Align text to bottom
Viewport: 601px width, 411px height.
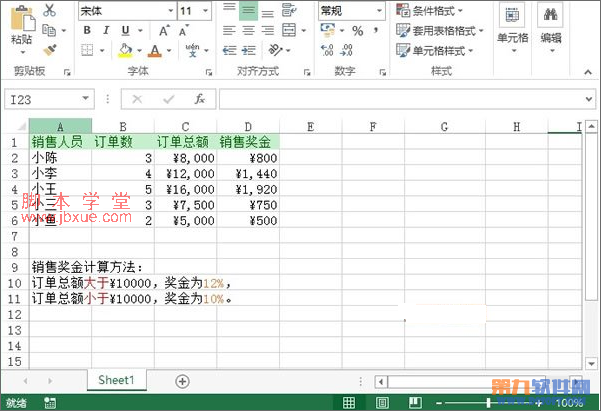click(268, 12)
